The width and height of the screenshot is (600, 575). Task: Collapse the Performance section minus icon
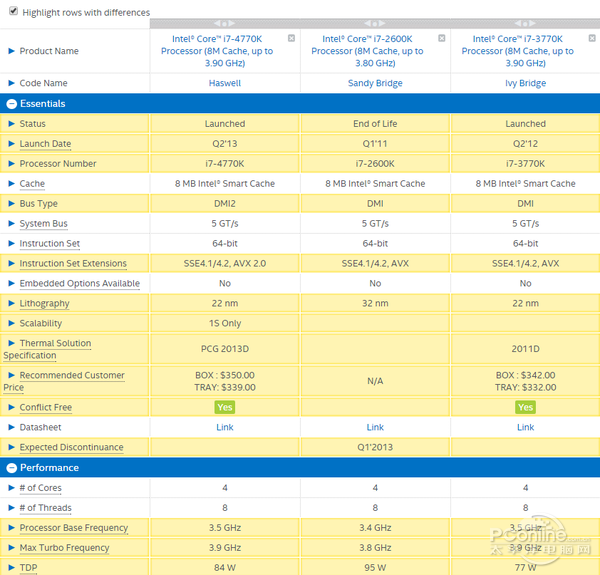(x=11, y=468)
